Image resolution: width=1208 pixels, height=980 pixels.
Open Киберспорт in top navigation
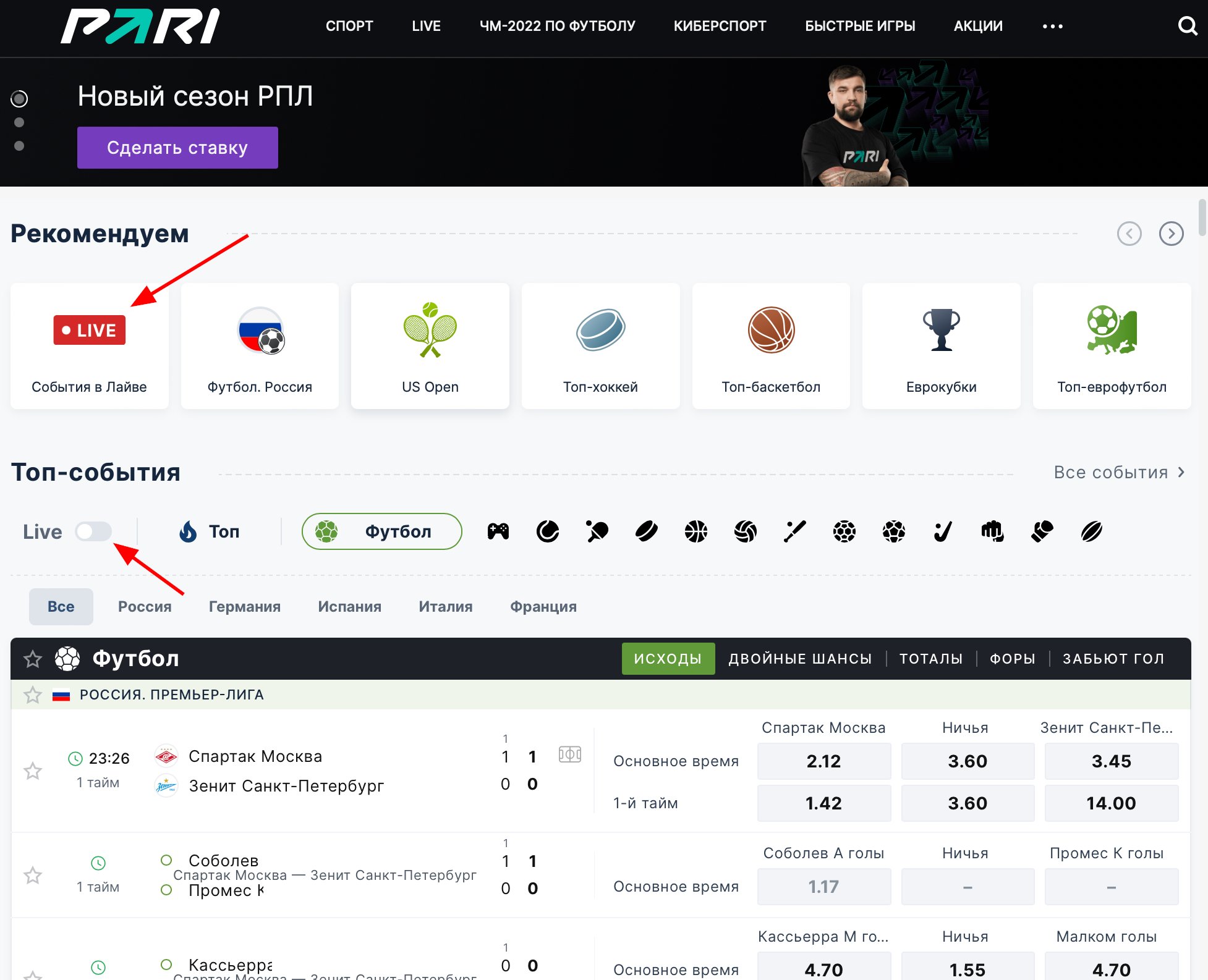720,26
